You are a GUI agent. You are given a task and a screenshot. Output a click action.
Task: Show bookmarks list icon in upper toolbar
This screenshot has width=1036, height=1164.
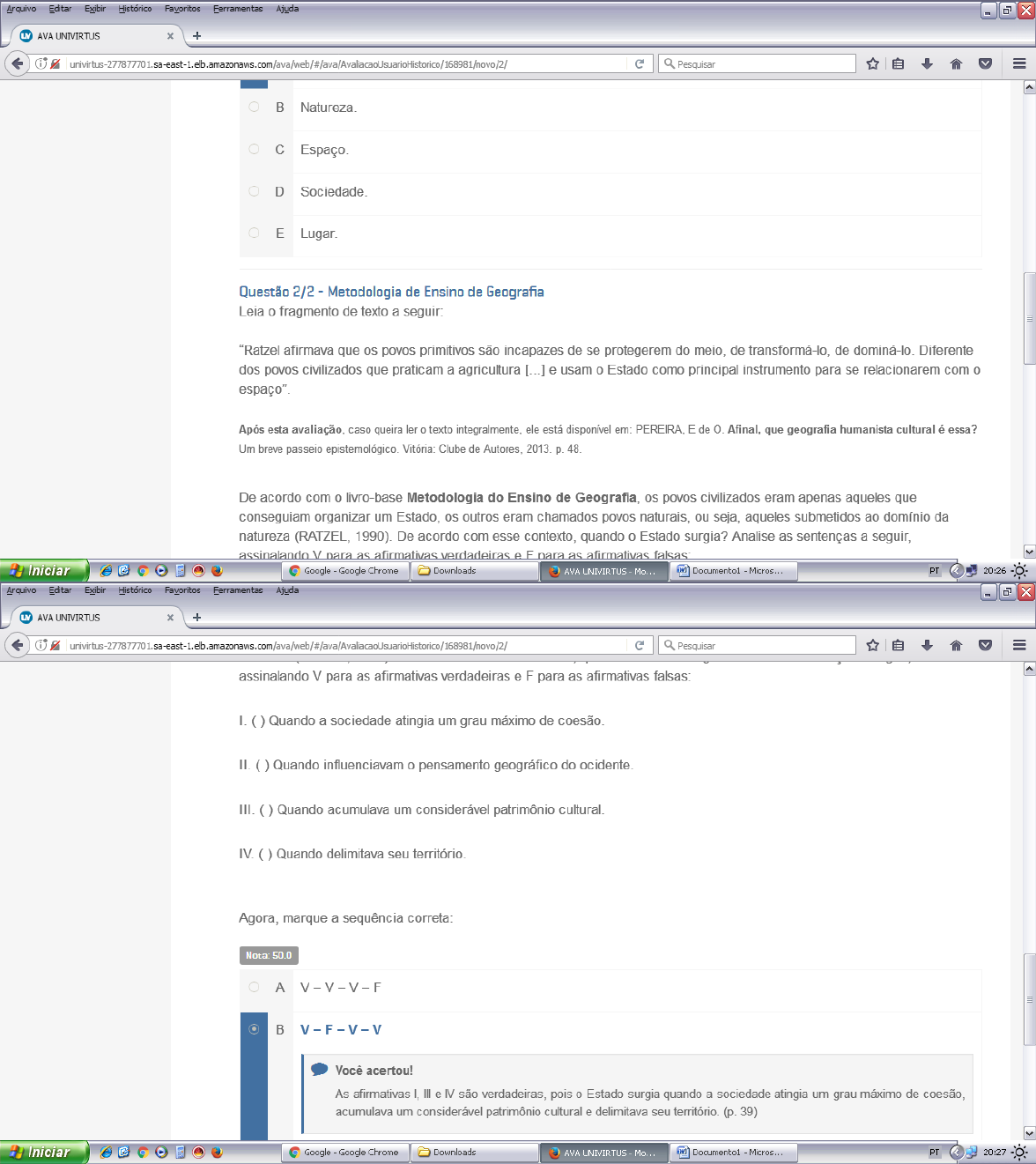pos(898,63)
